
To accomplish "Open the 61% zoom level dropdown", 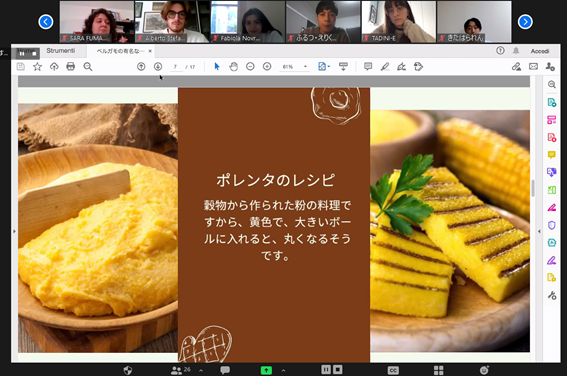I will 295,67.
